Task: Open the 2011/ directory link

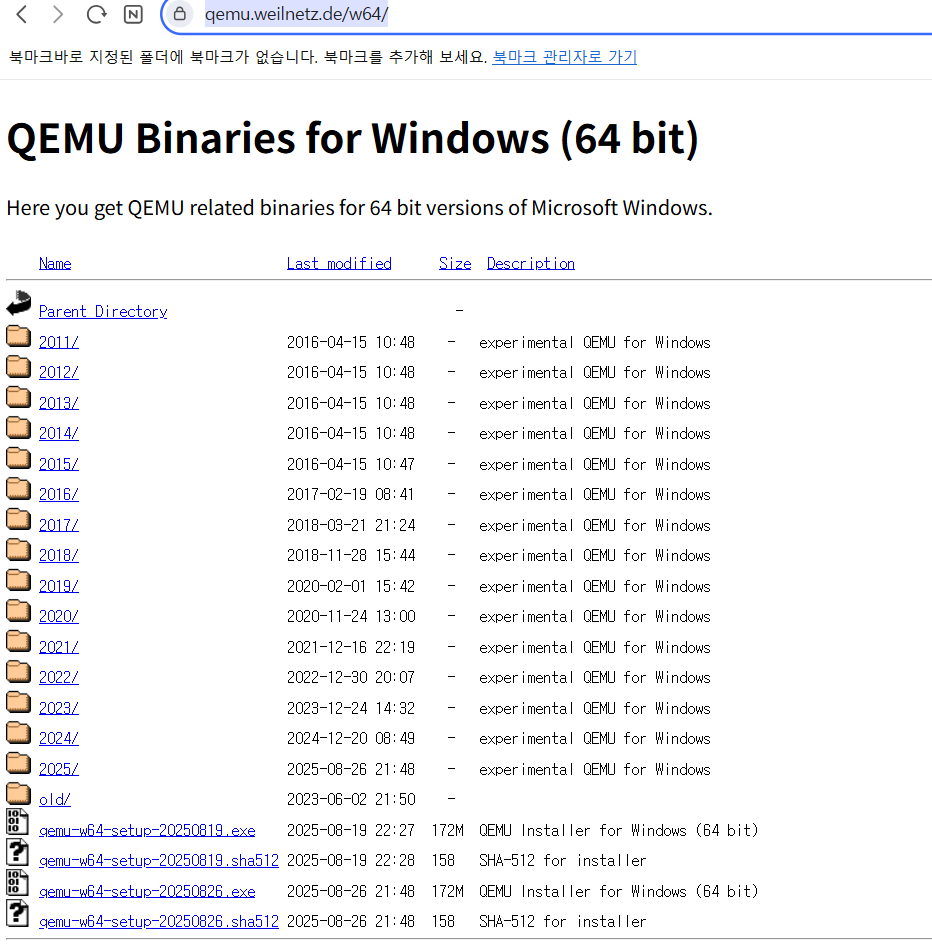Action: pos(58,342)
